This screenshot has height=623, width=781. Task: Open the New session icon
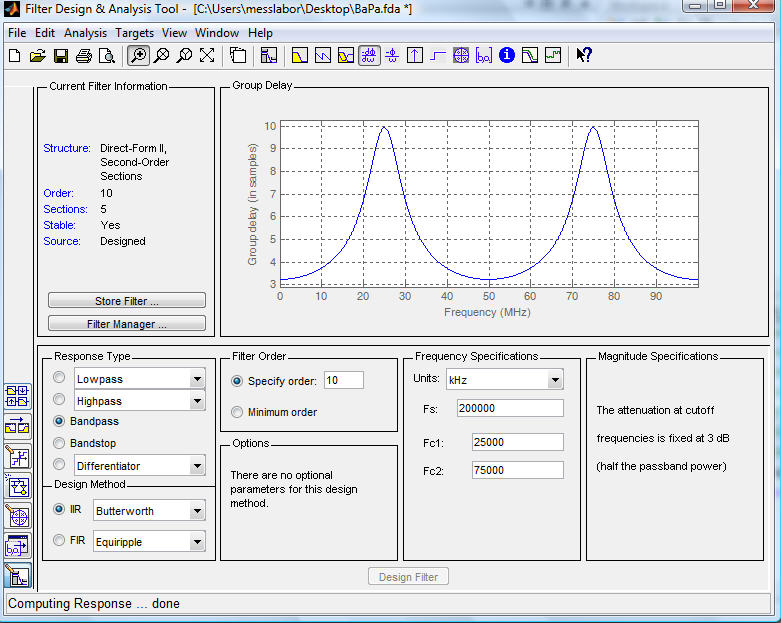[14, 56]
